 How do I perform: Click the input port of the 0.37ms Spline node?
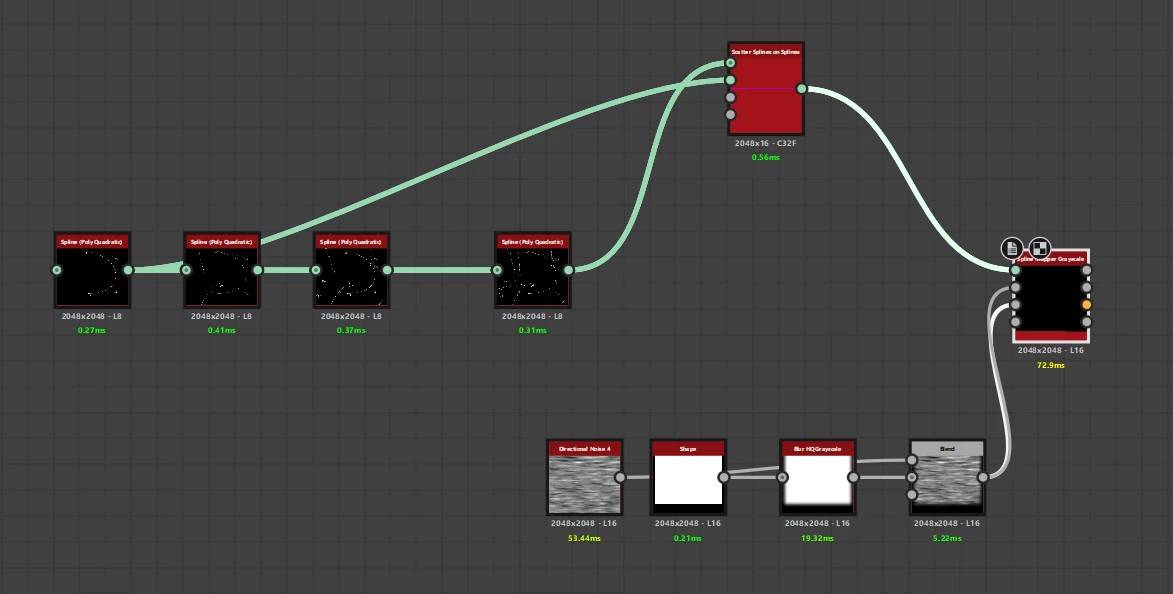click(316, 270)
